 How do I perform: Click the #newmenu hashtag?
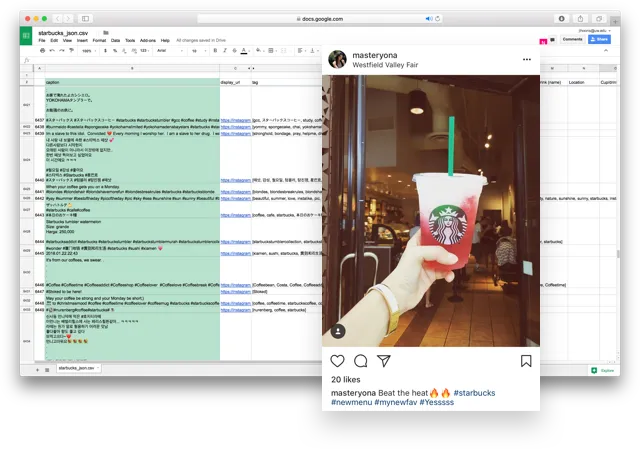click(351, 402)
